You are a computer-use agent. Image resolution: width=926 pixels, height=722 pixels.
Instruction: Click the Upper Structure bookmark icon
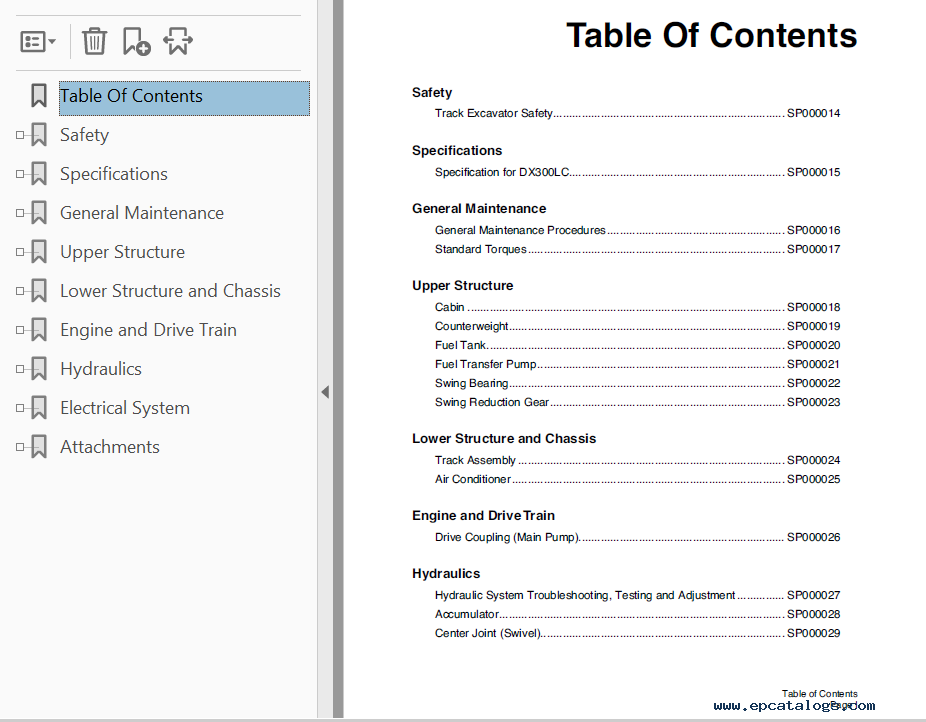click(x=39, y=251)
